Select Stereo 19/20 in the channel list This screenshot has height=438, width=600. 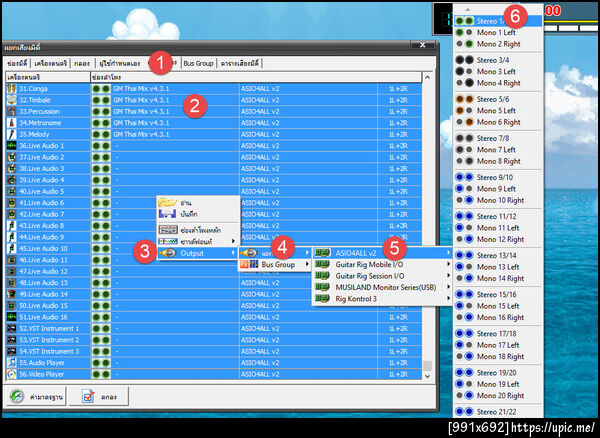click(497, 373)
